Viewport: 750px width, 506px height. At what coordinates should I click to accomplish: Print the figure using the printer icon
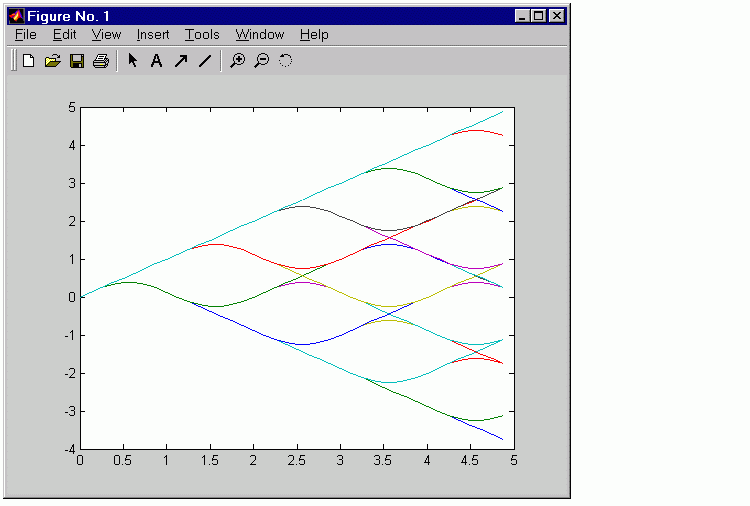pyautogui.click(x=101, y=61)
